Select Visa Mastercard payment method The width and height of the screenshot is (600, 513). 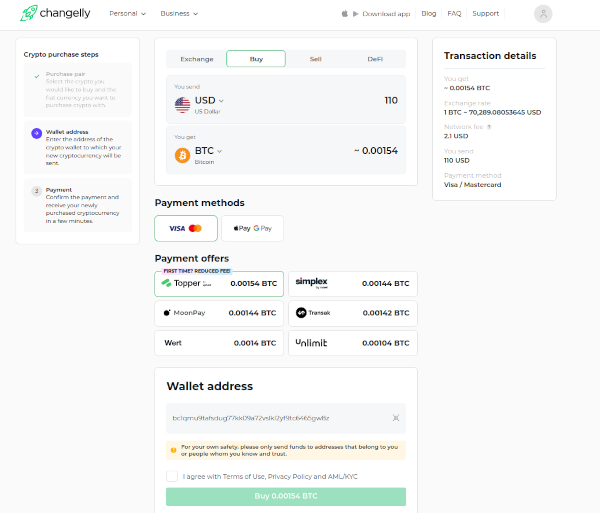tap(186, 228)
